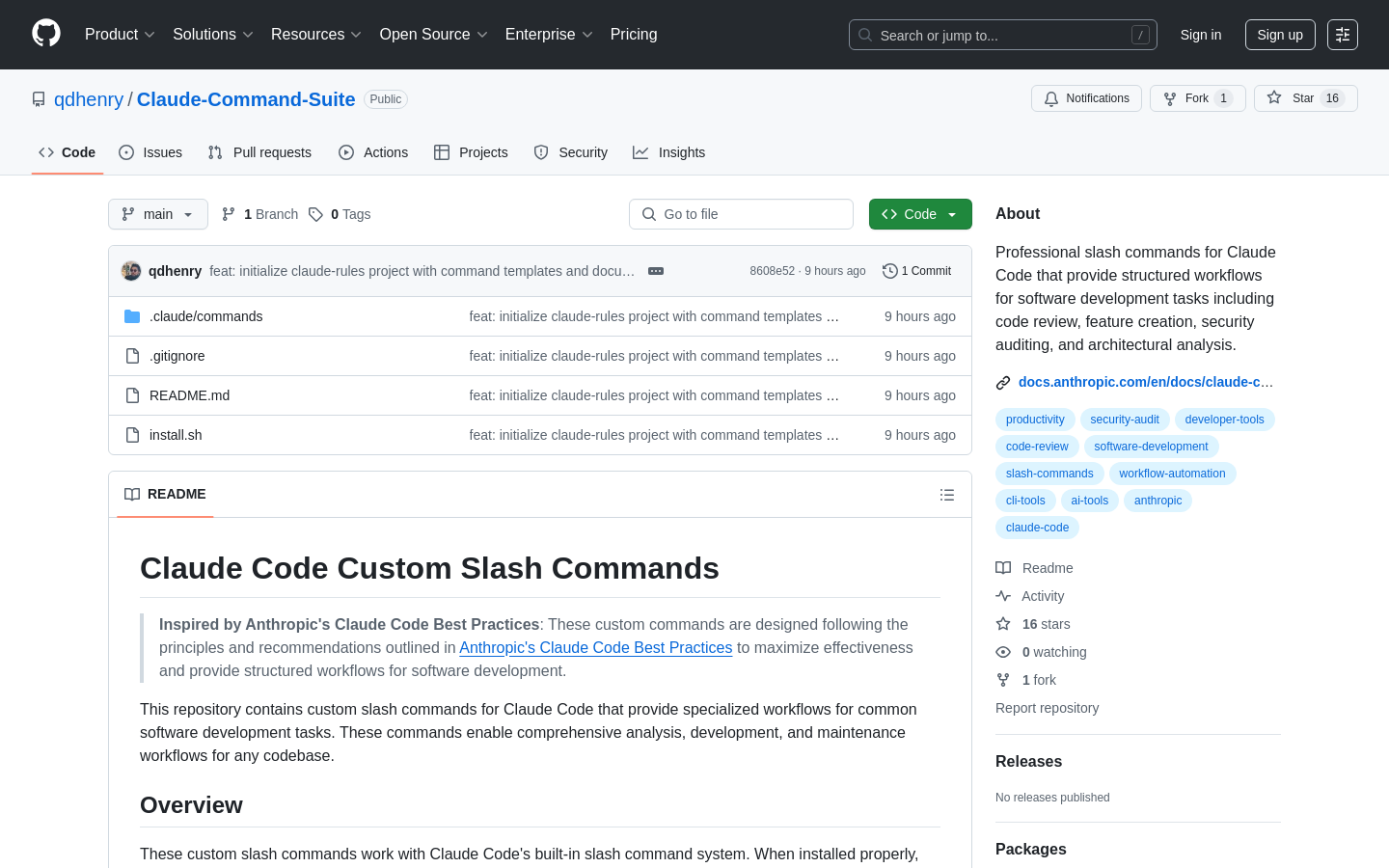Open the Claude-Command-Suite repository name link
The width and height of the screenshot is (1389, 868).
click(246, 99)
